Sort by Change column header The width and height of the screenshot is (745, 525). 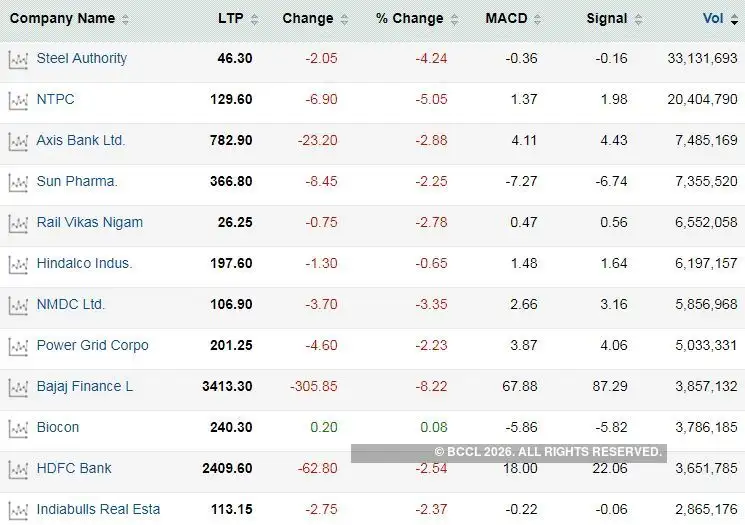pyautogui.click(x=308, y=18)
